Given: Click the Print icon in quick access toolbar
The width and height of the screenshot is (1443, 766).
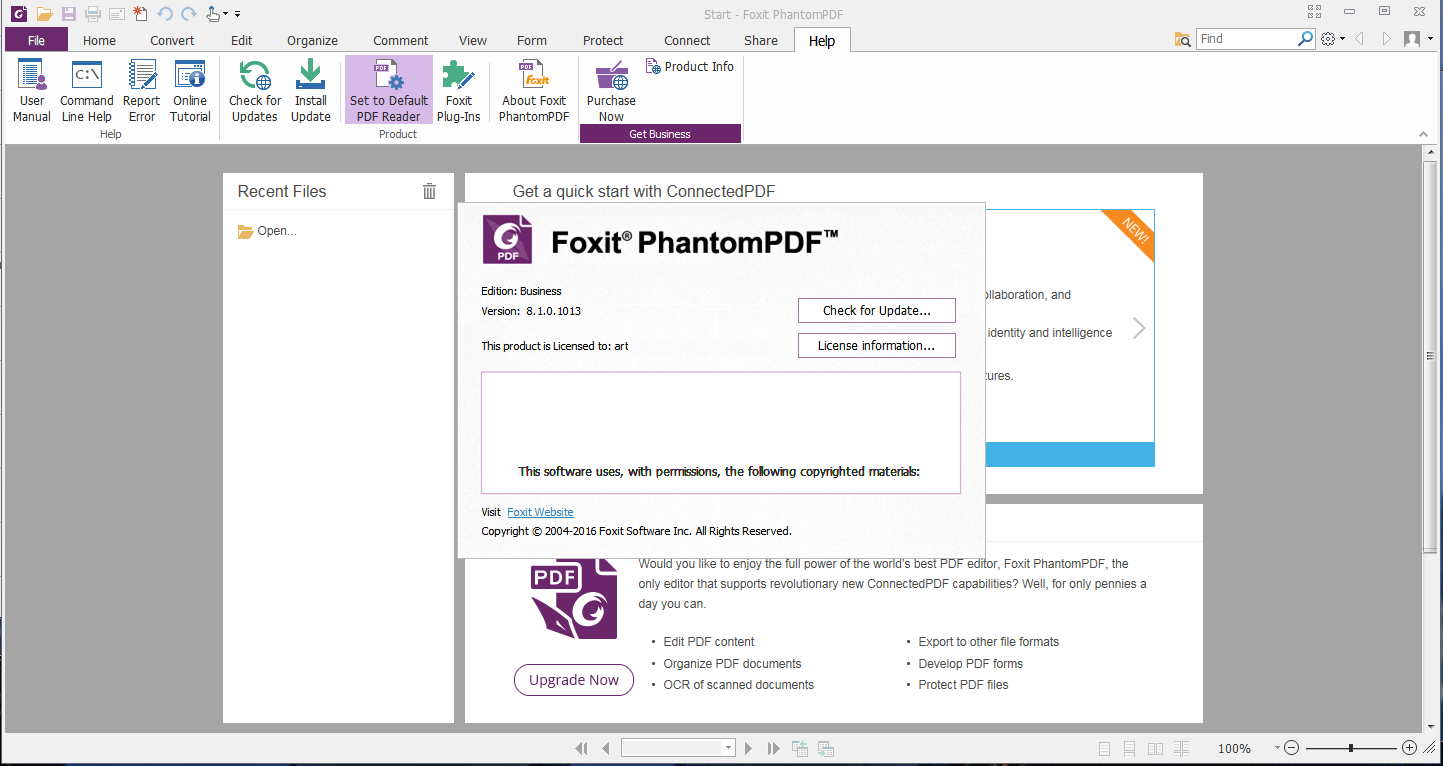Looking at the screenshot, I should (92, 14).
